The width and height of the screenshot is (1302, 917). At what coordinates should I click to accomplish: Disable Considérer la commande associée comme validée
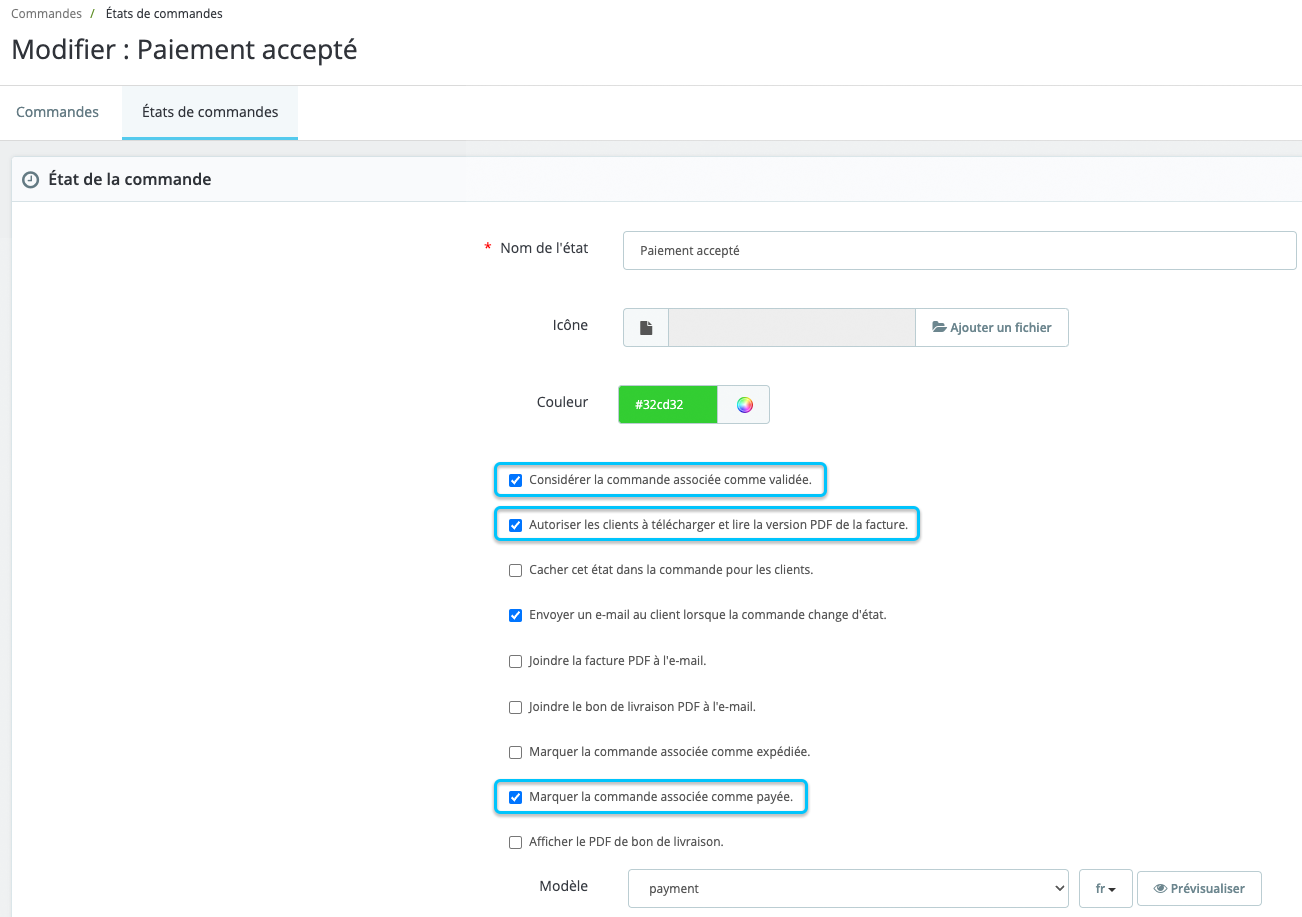pos(515,480)
